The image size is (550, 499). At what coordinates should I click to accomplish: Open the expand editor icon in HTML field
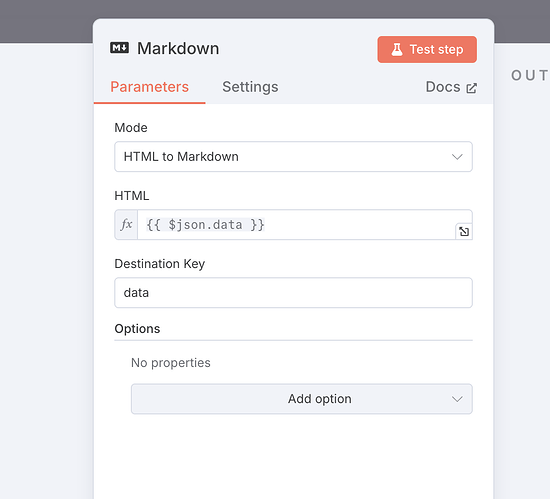coord(464,231)
